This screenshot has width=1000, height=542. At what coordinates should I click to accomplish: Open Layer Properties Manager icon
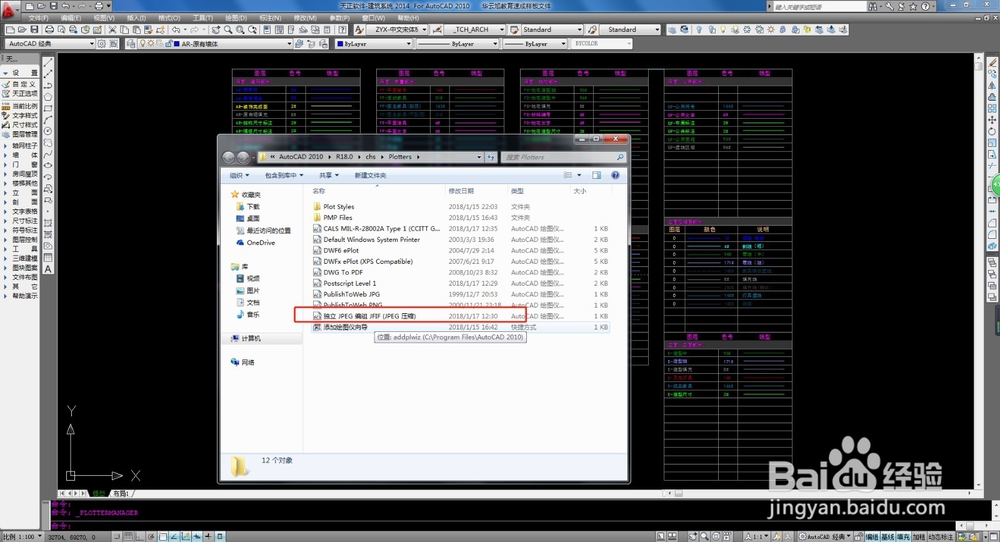coord(131,44)
